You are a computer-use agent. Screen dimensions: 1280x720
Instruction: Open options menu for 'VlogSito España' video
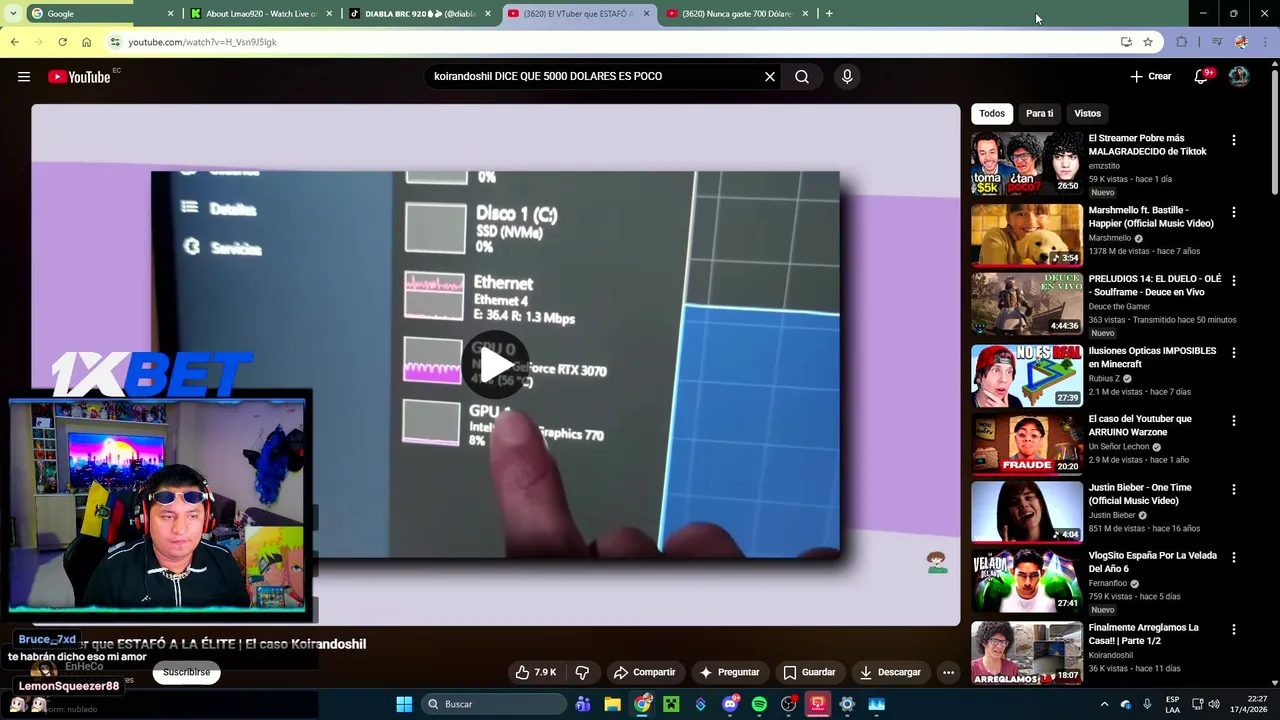pyautogui.click(x=1233, y=557)
